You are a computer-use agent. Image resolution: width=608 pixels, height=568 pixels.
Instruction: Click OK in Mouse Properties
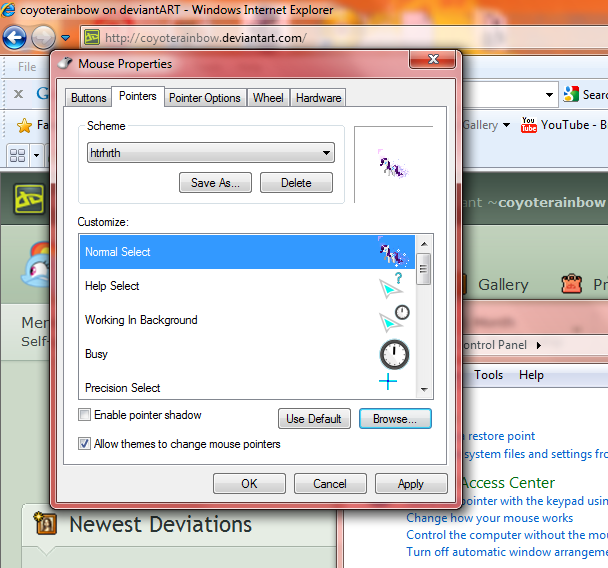(x=249, y=483)
